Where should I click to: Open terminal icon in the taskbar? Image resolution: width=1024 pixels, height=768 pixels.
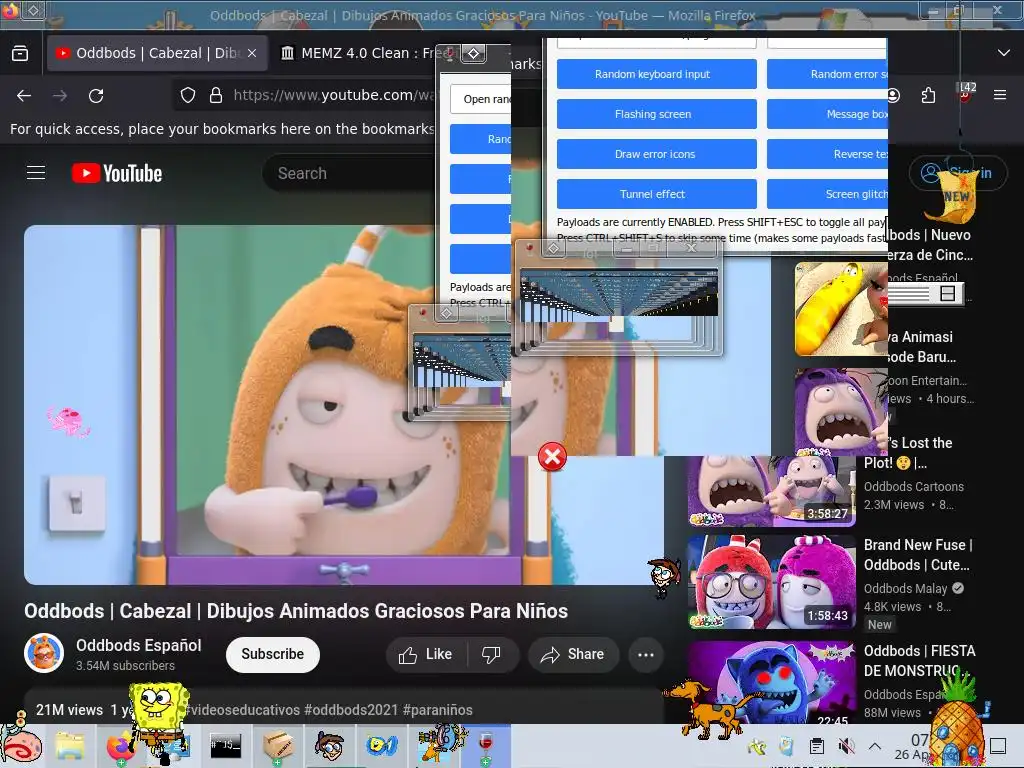225,745
